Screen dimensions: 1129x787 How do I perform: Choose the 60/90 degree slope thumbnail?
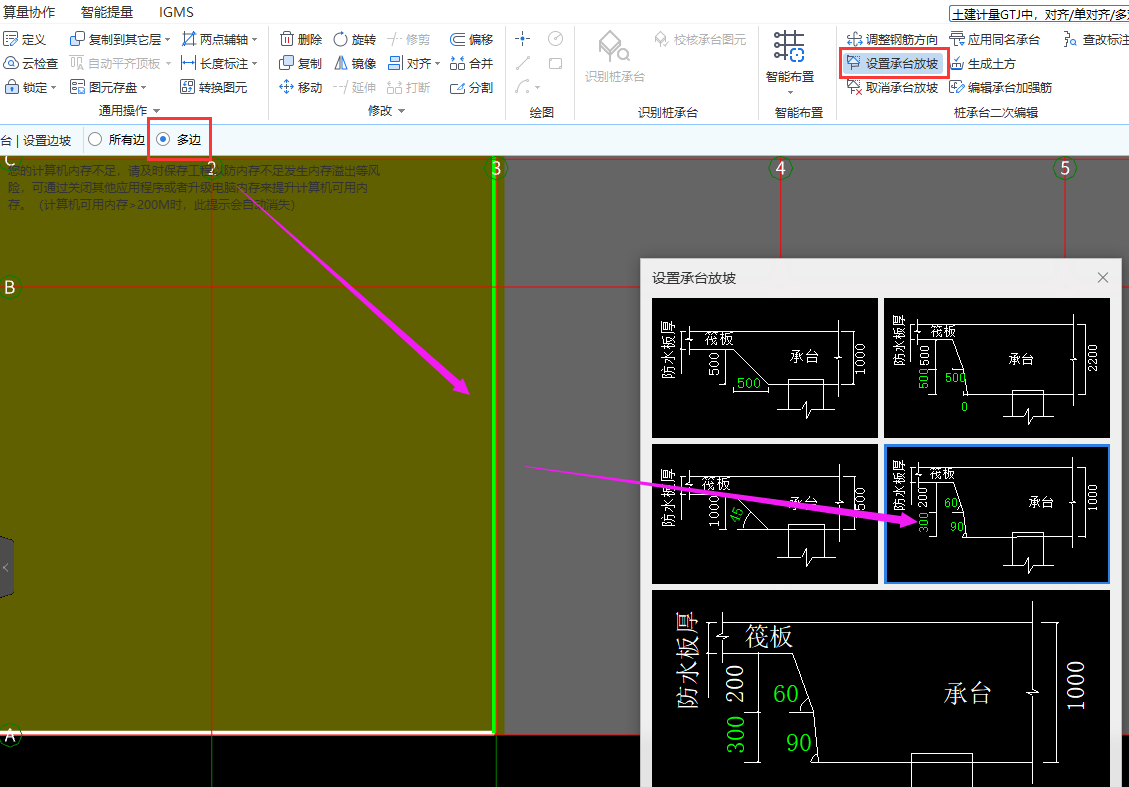[x=997, y=514]
